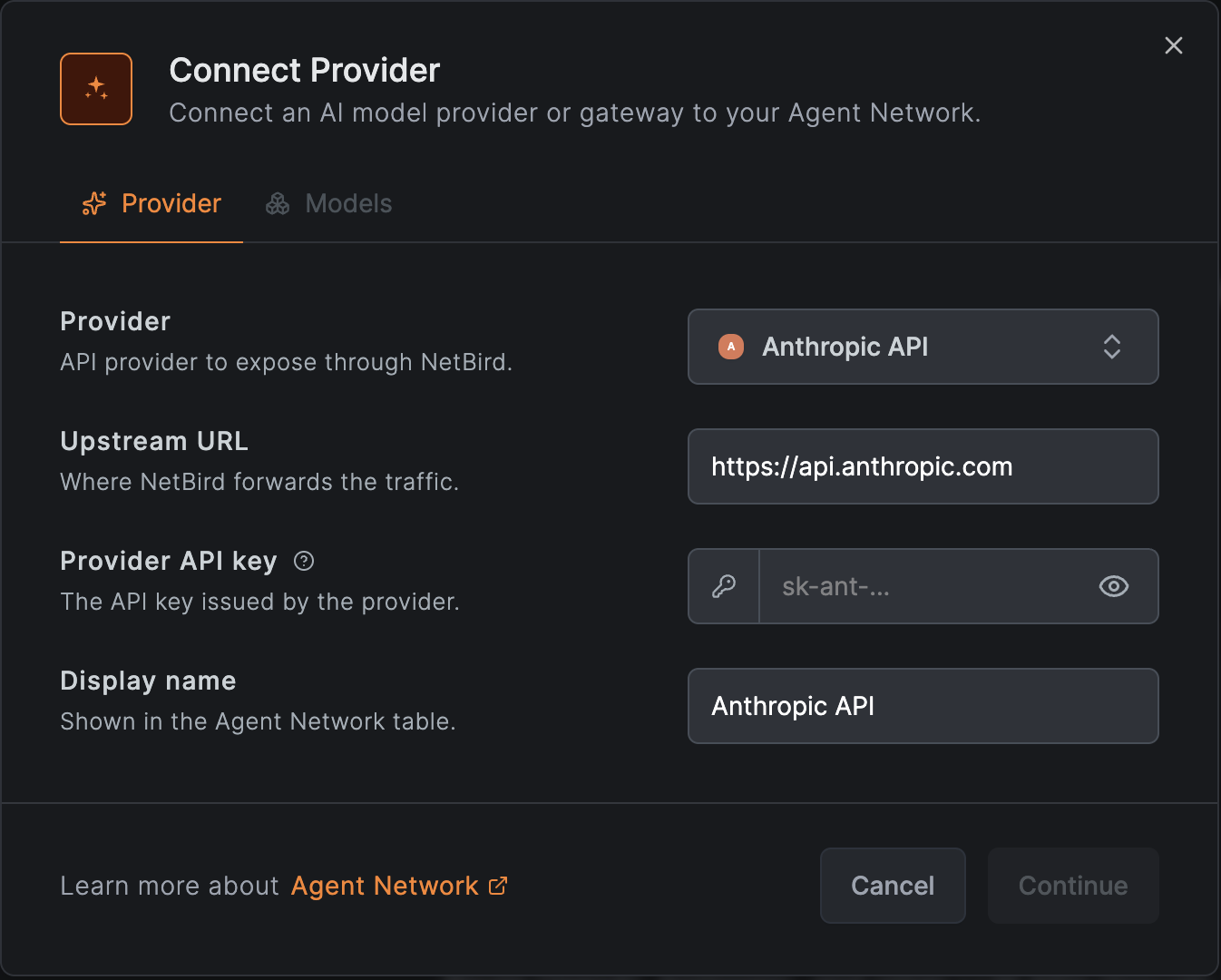Click the key icon in API key field
The image size is (1221, 980).
pyautogui.click(x=724, y=586)
